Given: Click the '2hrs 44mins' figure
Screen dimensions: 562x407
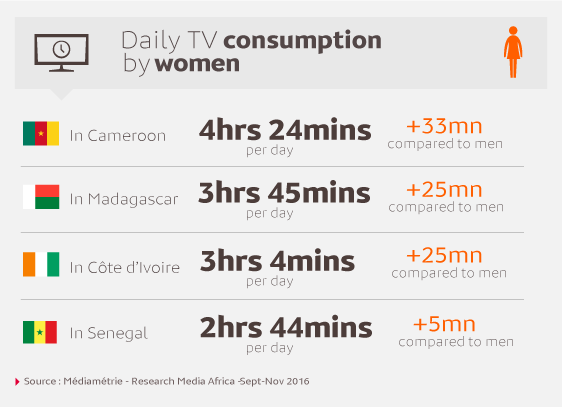Looking at the screenshot, I should tap(286, 327).
